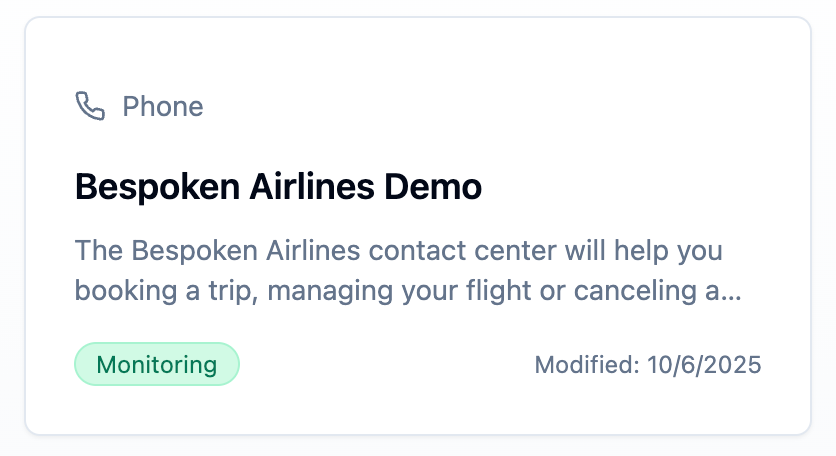Click the Modified: 10/6/2025 date text
The width and height of the screenshot is (836, 456).
(648, 364)
